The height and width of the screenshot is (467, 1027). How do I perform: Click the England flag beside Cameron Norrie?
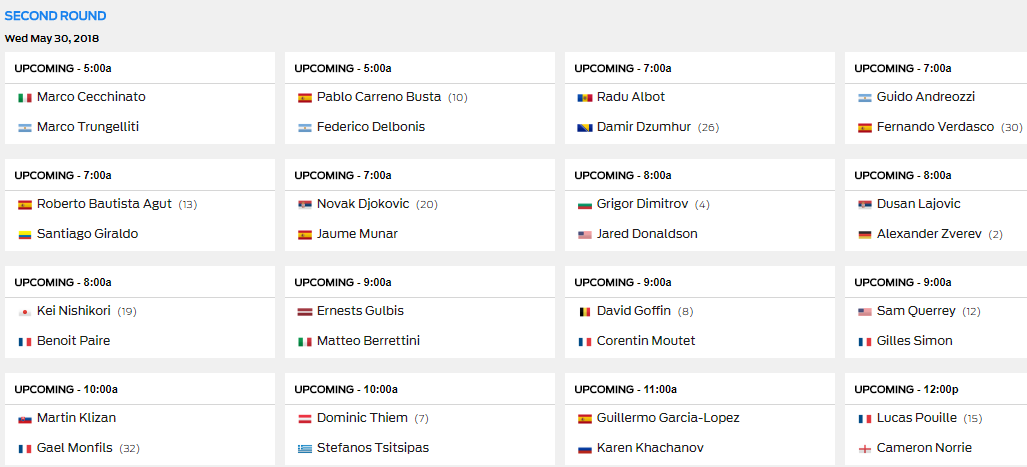click(865, 449)
